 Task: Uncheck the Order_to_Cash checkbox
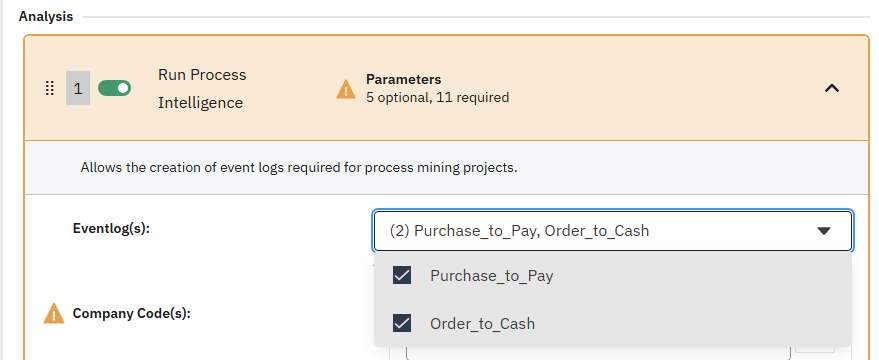402,324
